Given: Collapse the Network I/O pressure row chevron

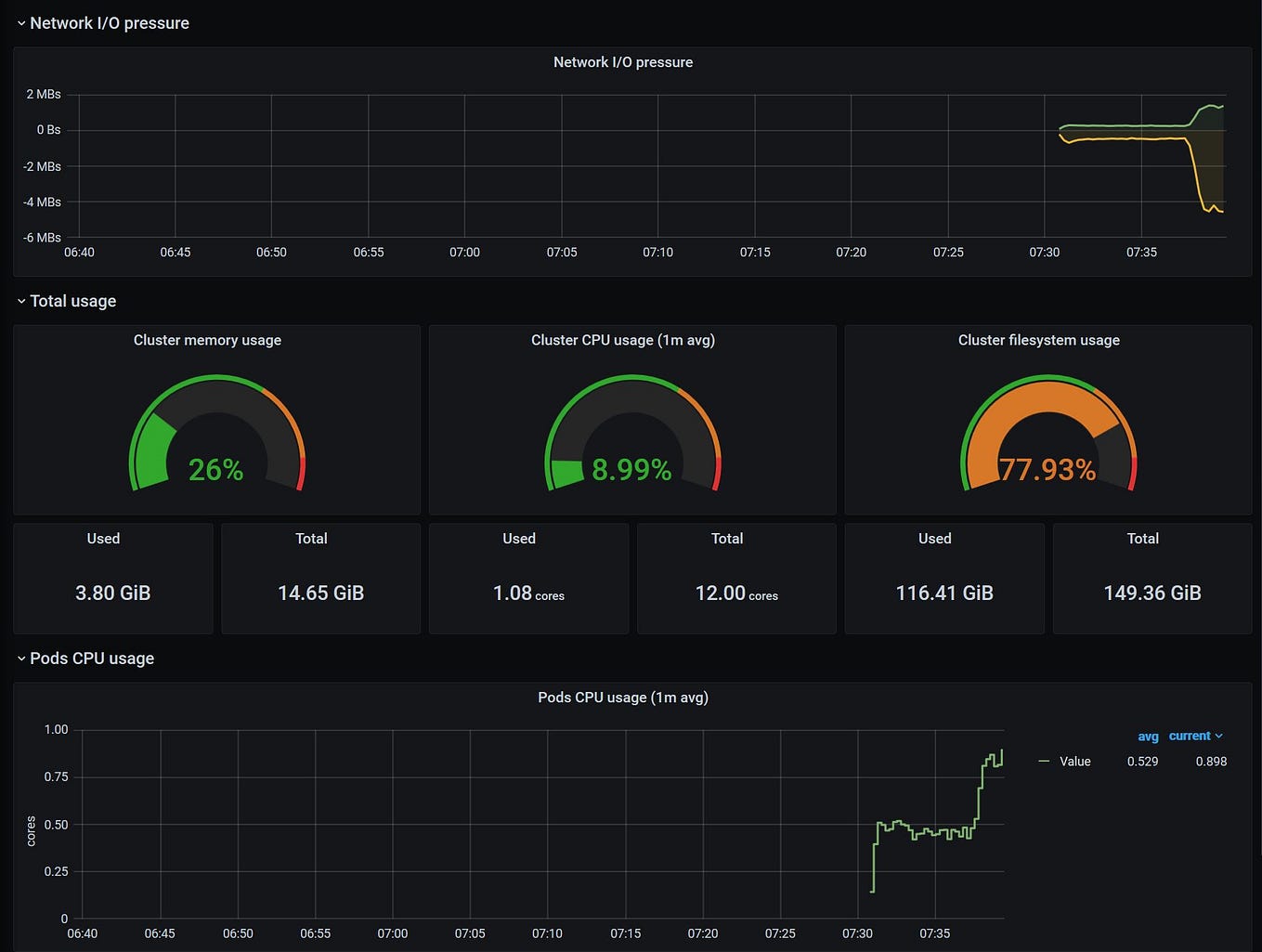Looking at the screenshot, I should pyautogui.click(x=21, y=23).
